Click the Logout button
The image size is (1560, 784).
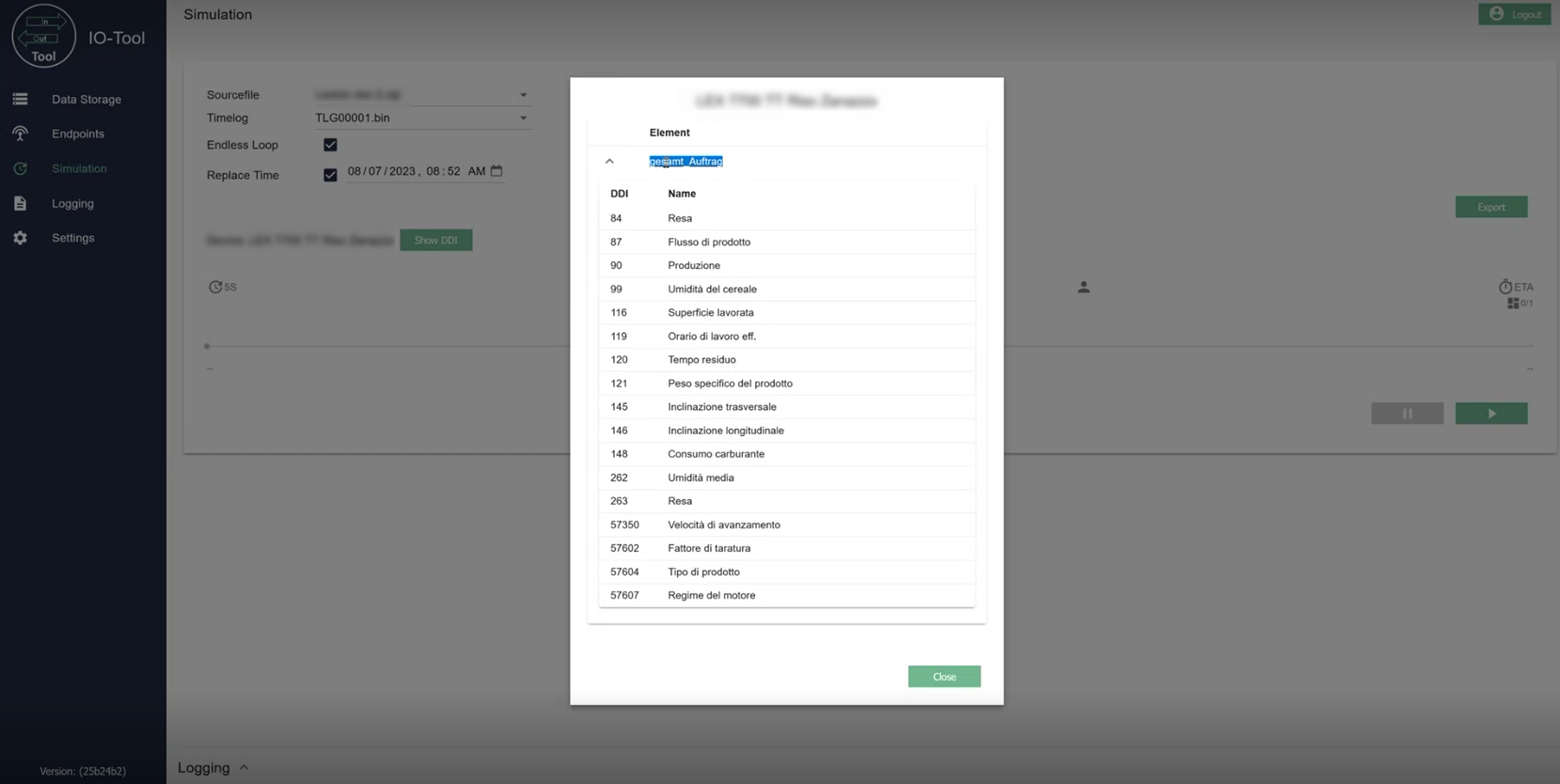(1514, 14)
